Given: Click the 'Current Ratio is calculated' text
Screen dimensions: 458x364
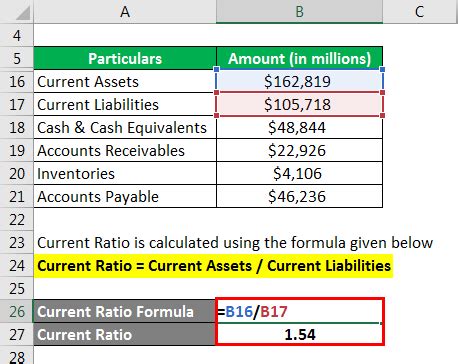Looking at the screenshot, I should click(x=235, y=242).
